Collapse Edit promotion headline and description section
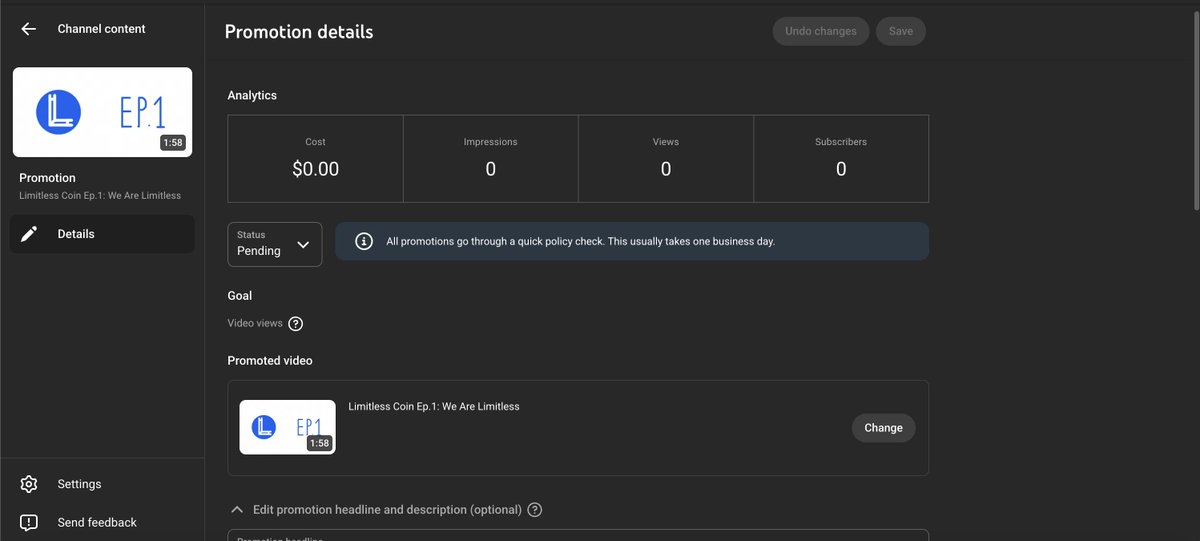The width and height of the screenshot is (1200, 541). [x=237, y=510]
